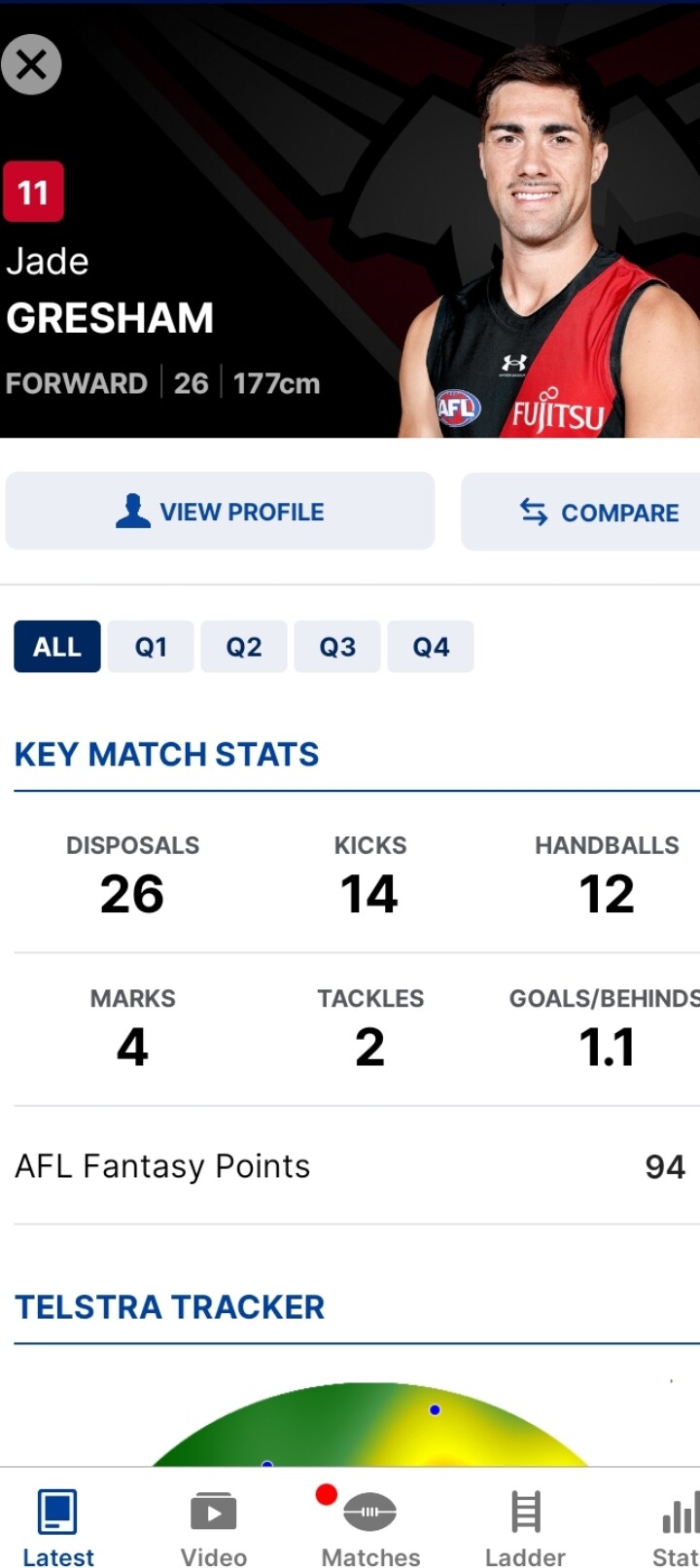Close the player card with X icon
Screen dimensions: 700x1568
point(31,65)
